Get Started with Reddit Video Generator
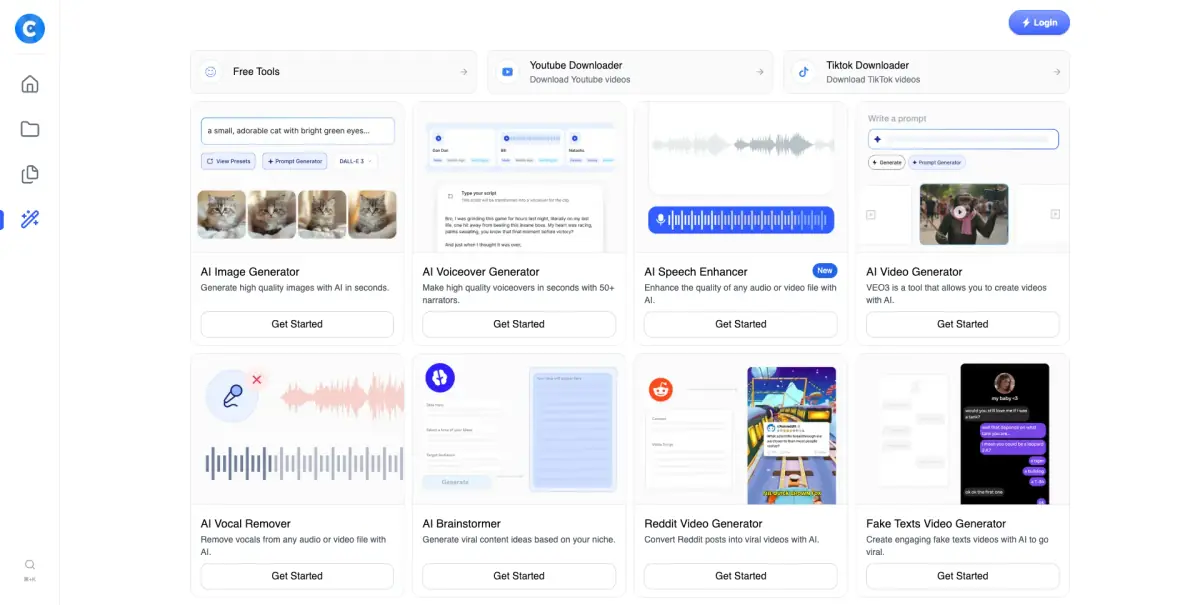The height and width of the screenshot is (605, 1200). pyautogui.click(x=741, y=576)
